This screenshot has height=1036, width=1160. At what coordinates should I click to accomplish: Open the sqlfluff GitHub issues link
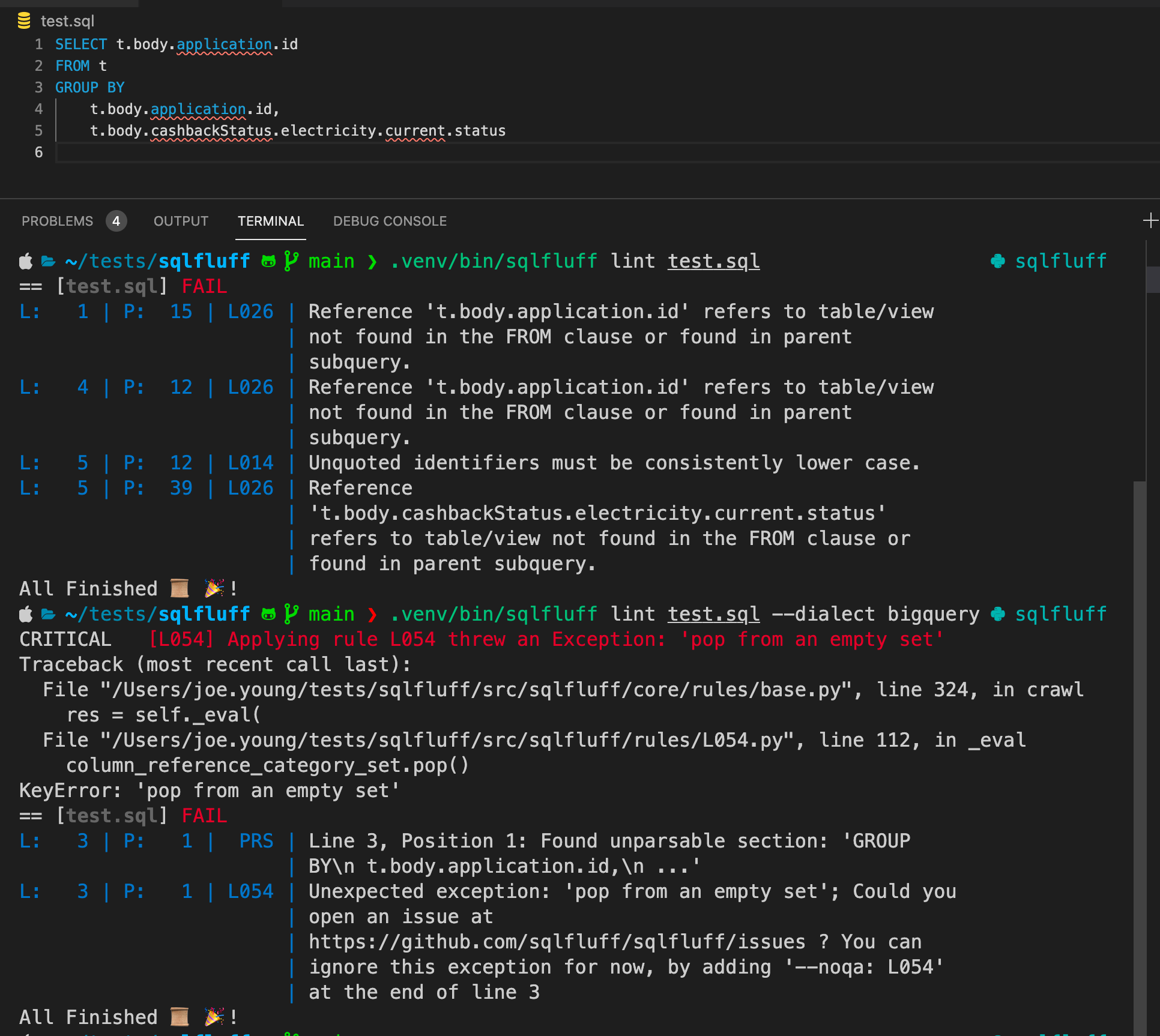pyautogui.click(x=555, y=942)
